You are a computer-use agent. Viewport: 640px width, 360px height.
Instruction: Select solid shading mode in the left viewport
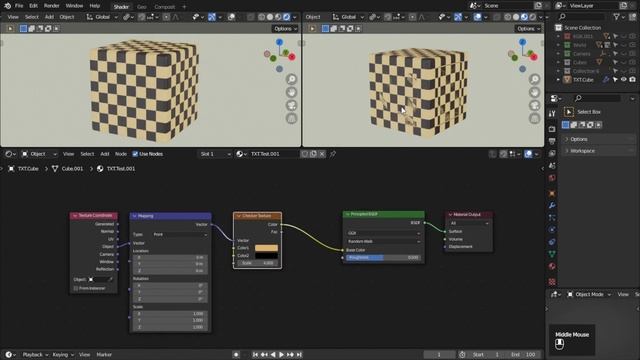point(270,17)
